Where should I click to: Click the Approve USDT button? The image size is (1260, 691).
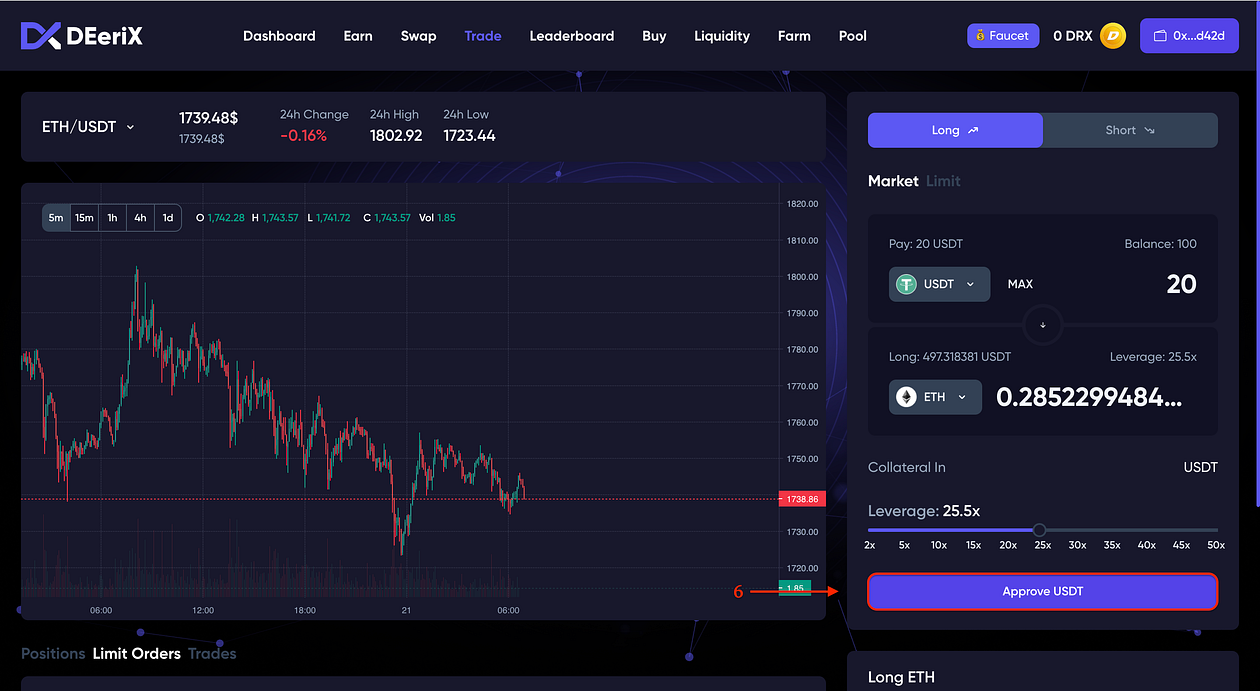pos(1043,592)
